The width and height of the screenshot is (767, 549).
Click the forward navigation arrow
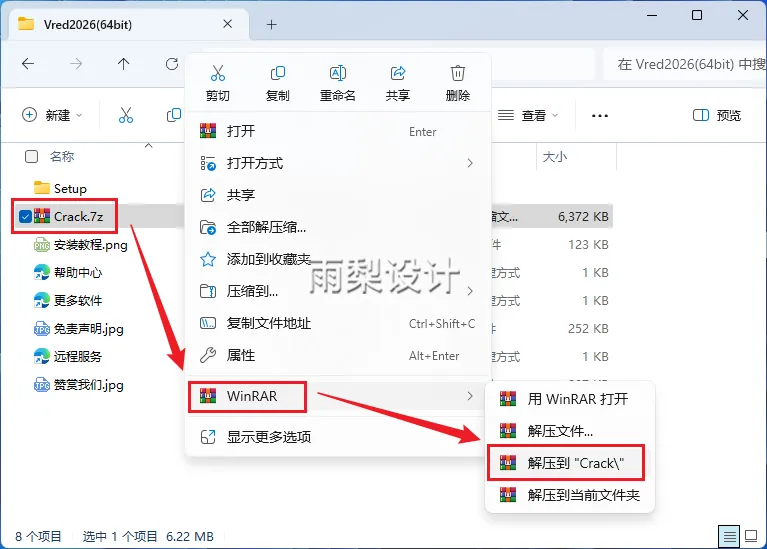(76, 64)
